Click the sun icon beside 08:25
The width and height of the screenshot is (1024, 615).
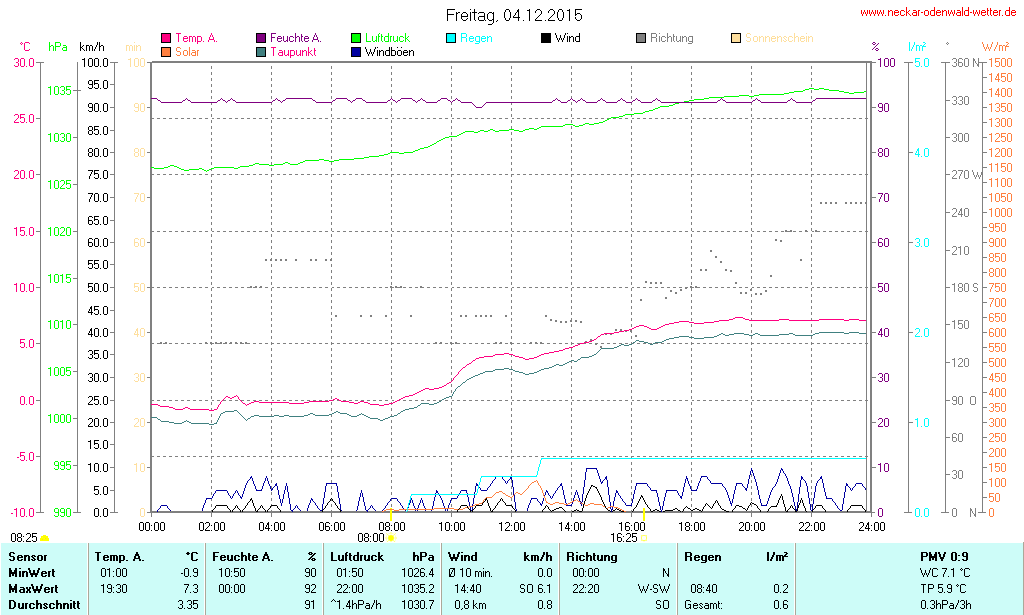[44, 538]
